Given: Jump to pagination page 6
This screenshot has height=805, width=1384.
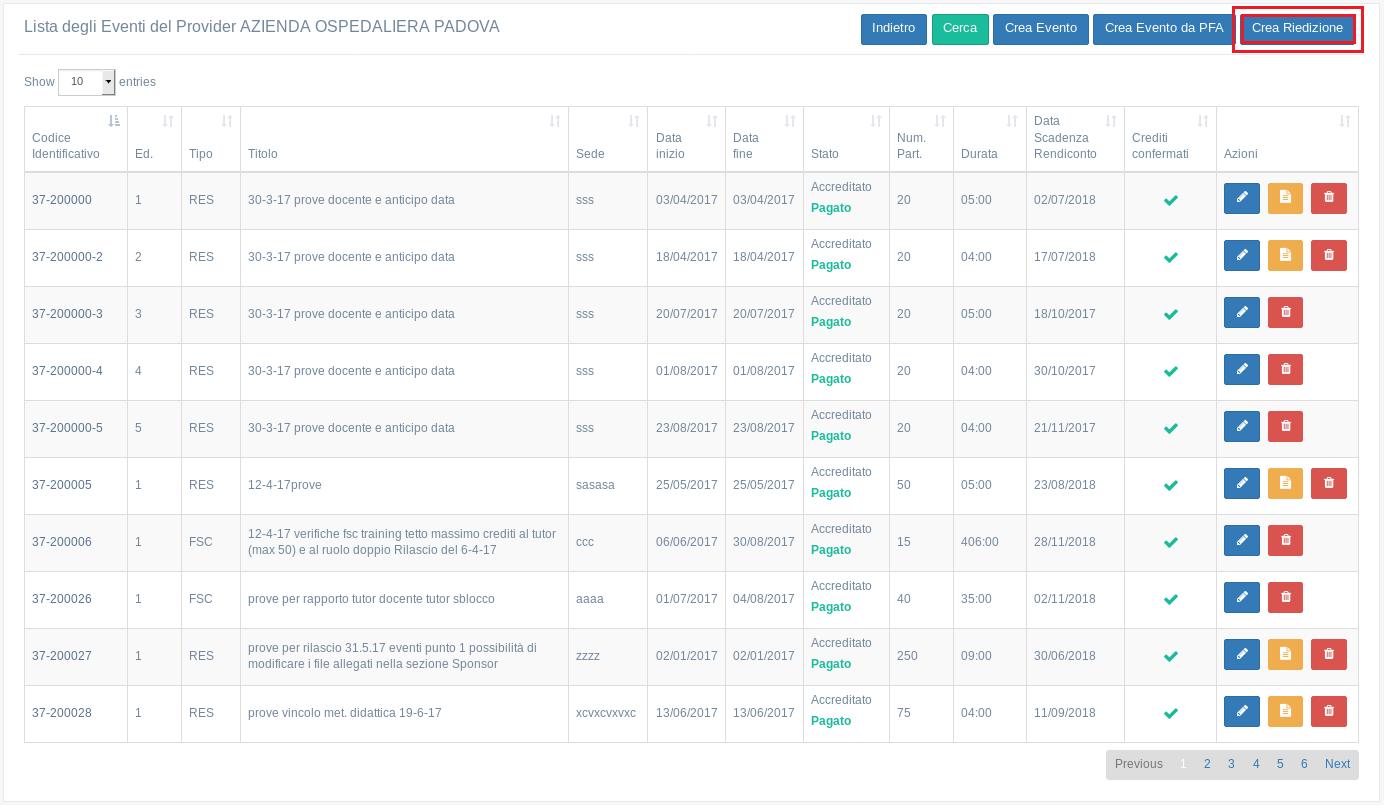Looking at the screenshot, I should click(x=1304, y=764).
